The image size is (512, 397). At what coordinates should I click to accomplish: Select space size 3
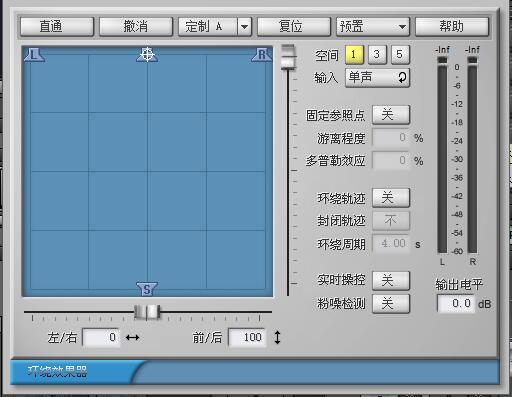(x=377, y=54)
